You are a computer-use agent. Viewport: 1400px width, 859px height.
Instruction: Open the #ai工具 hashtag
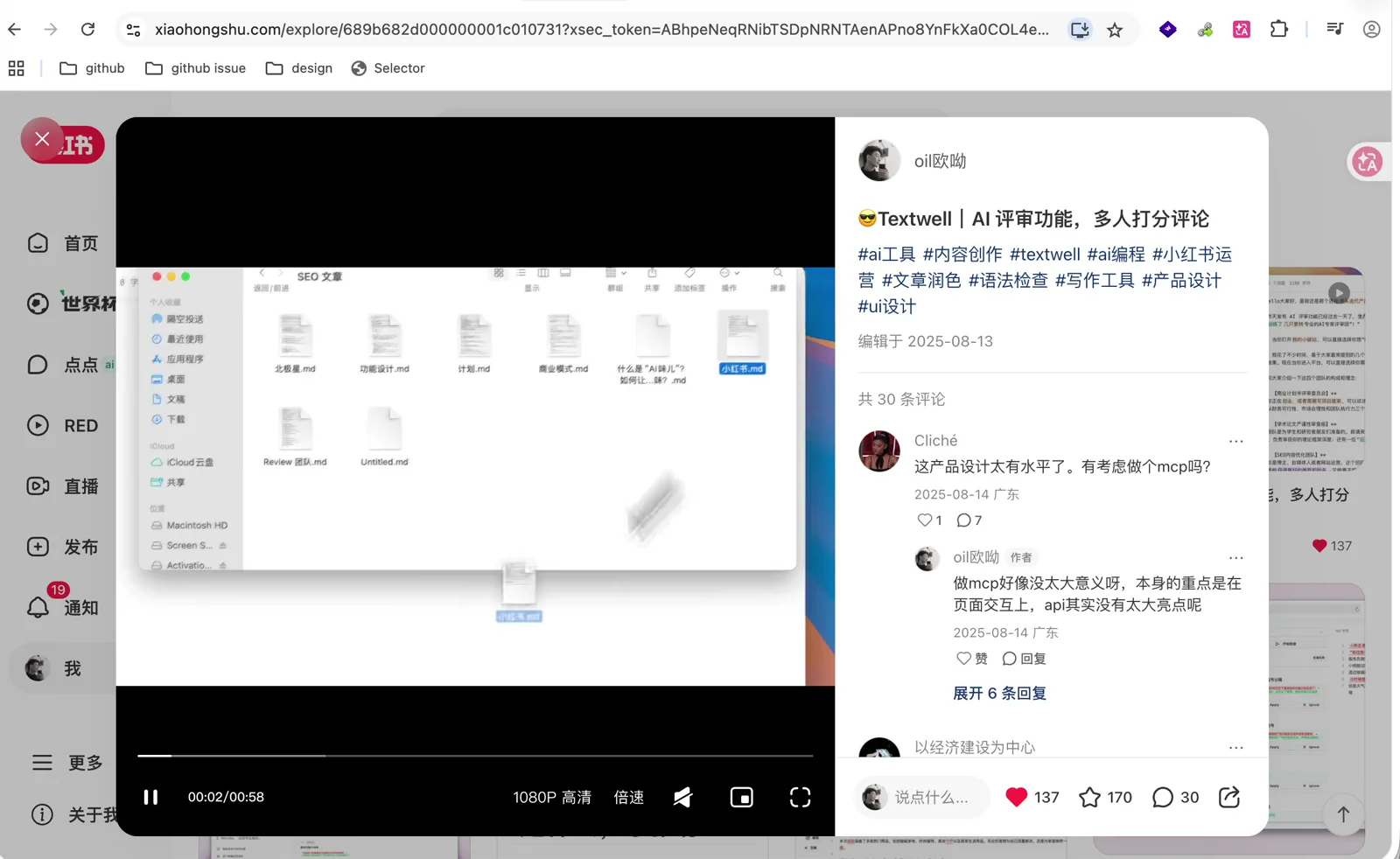(886, 255)
